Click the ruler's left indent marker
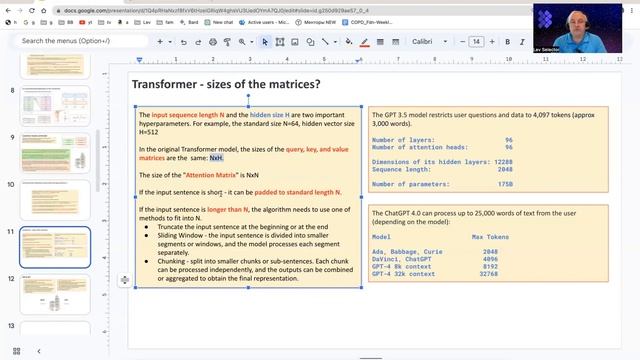The image size is (640, 360). pos(139,60)
